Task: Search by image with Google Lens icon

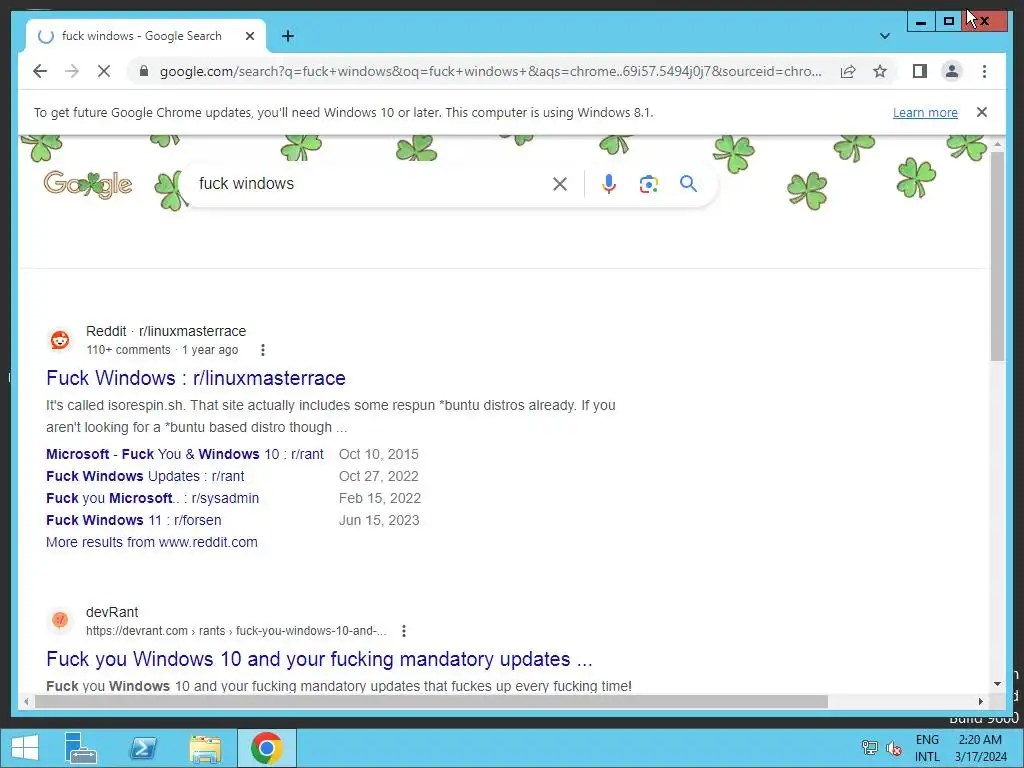Action: (x=648, y=184)
